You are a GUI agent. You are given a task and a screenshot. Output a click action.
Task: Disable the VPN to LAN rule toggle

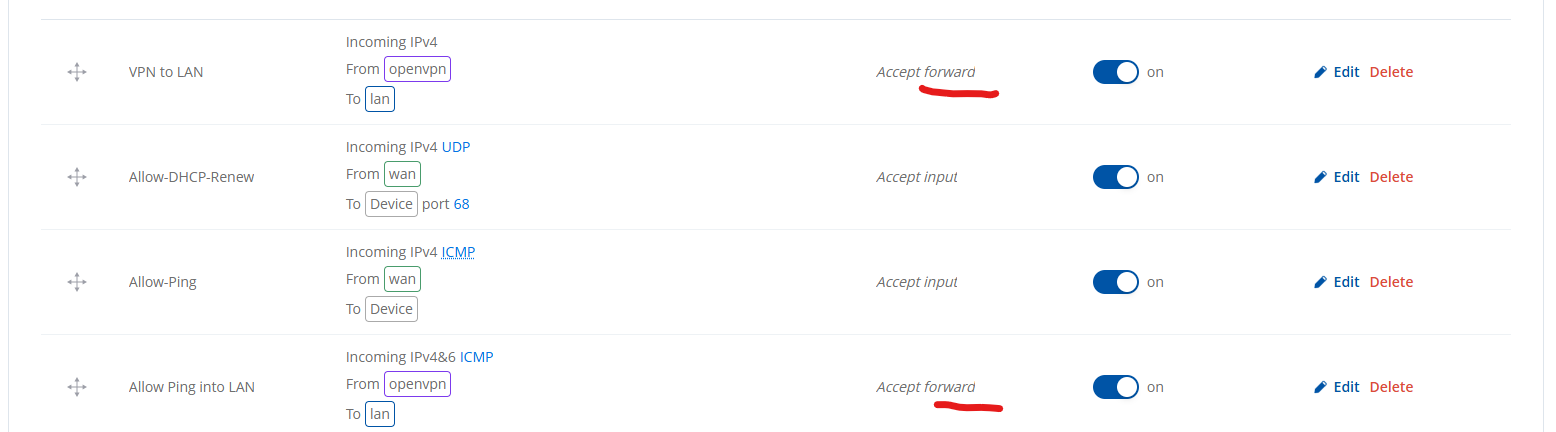(1116, 72)
